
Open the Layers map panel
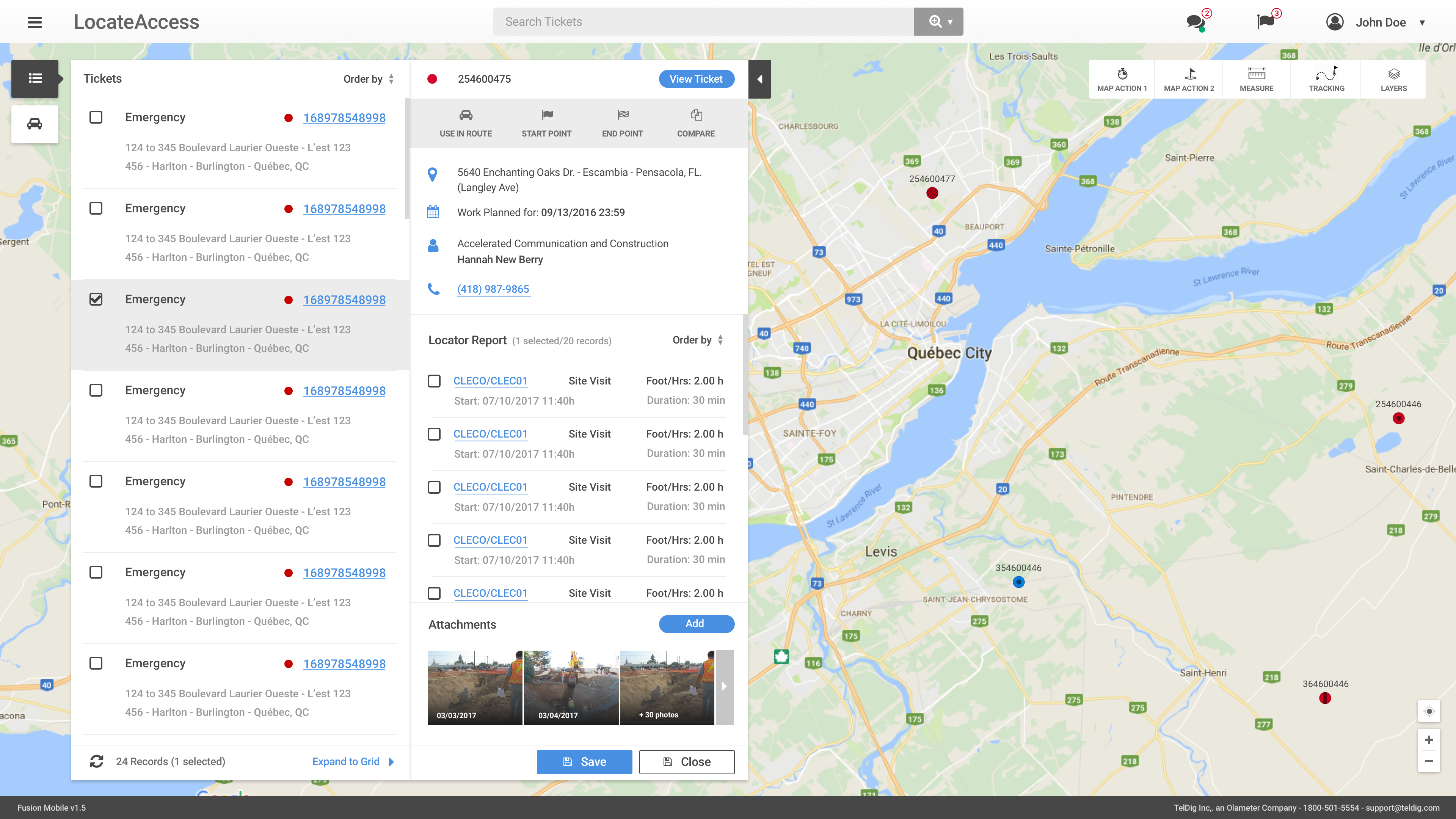pyautogui.click(x=1393, y=79)
